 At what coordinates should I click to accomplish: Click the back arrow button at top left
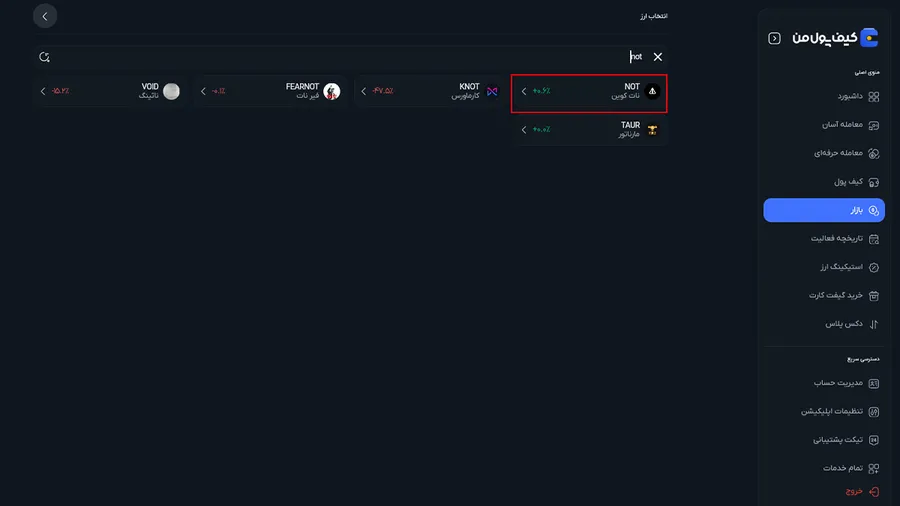[45, 16]
